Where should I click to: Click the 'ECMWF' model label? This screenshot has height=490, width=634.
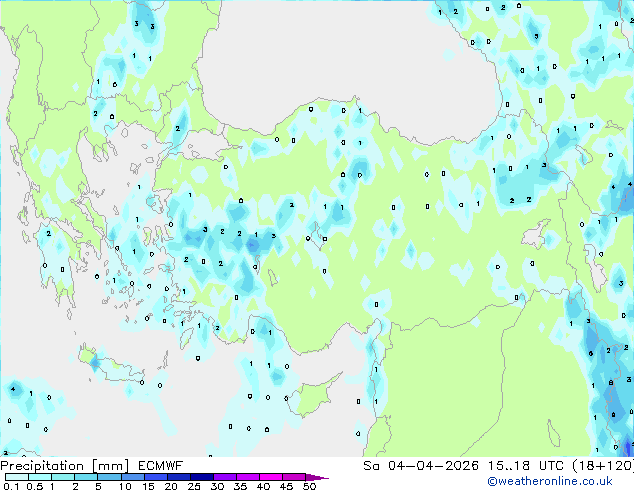[x=160, y=466]
